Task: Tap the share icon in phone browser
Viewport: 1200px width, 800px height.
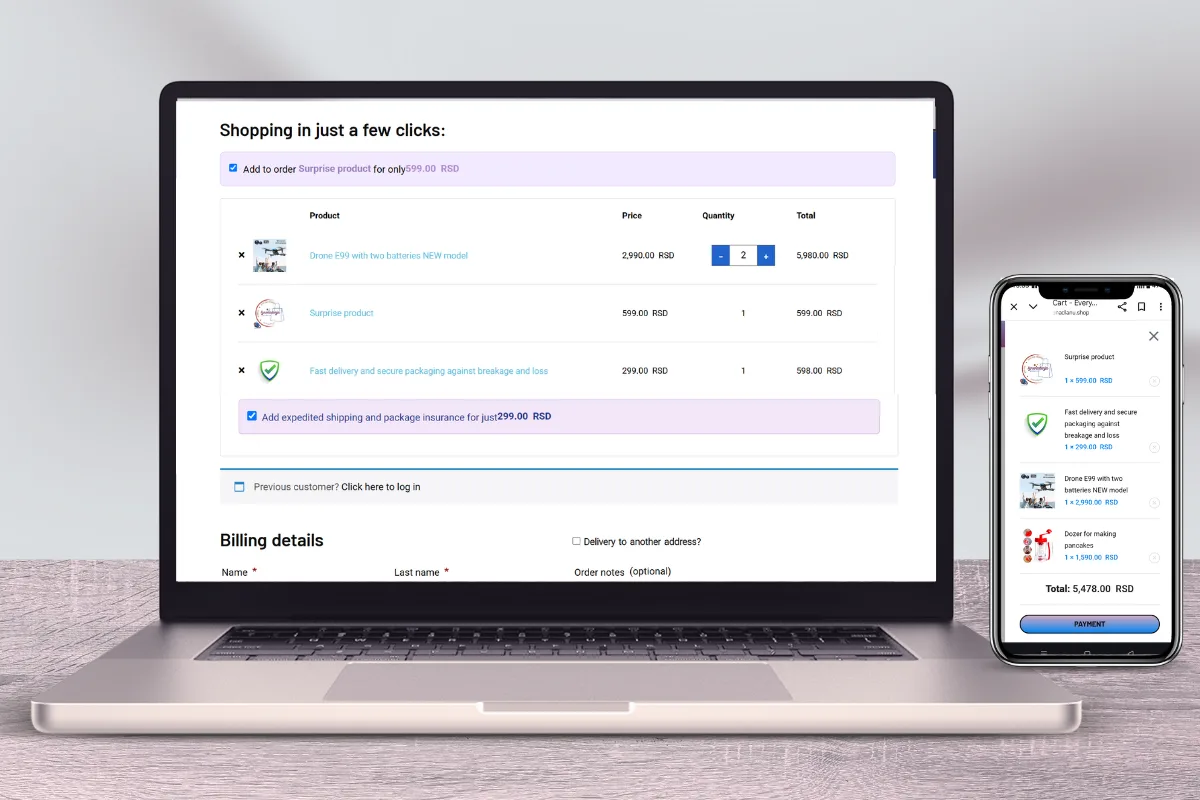Action: pyautogui.click(x=1122, y=307)
